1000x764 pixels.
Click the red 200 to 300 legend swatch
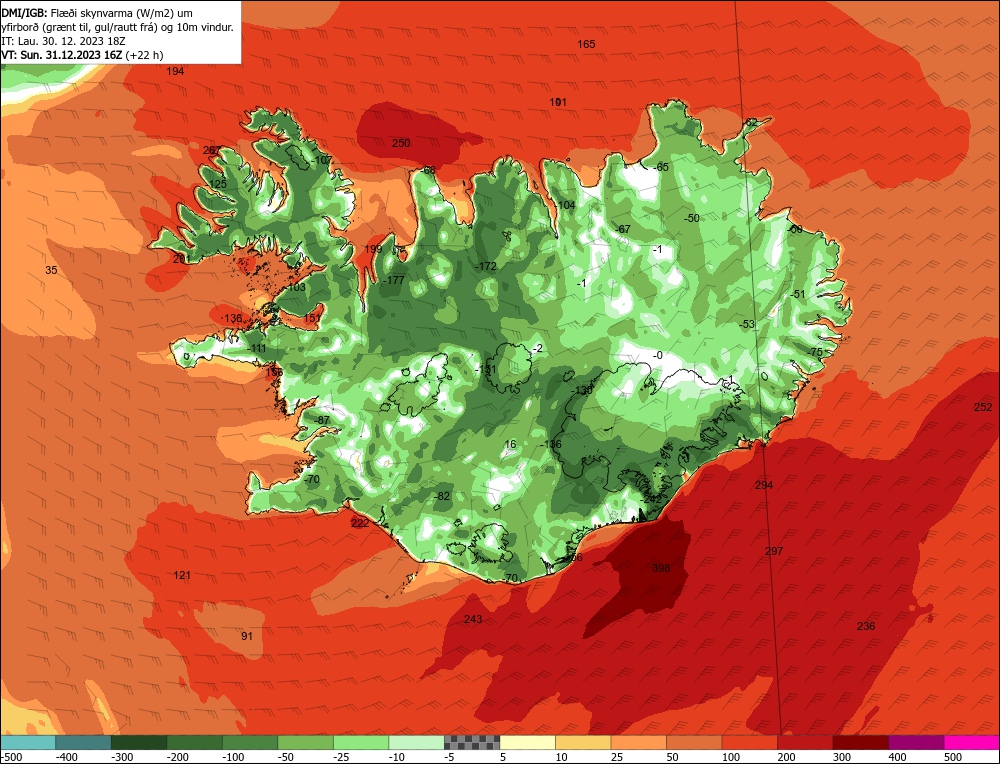(805, 742)
